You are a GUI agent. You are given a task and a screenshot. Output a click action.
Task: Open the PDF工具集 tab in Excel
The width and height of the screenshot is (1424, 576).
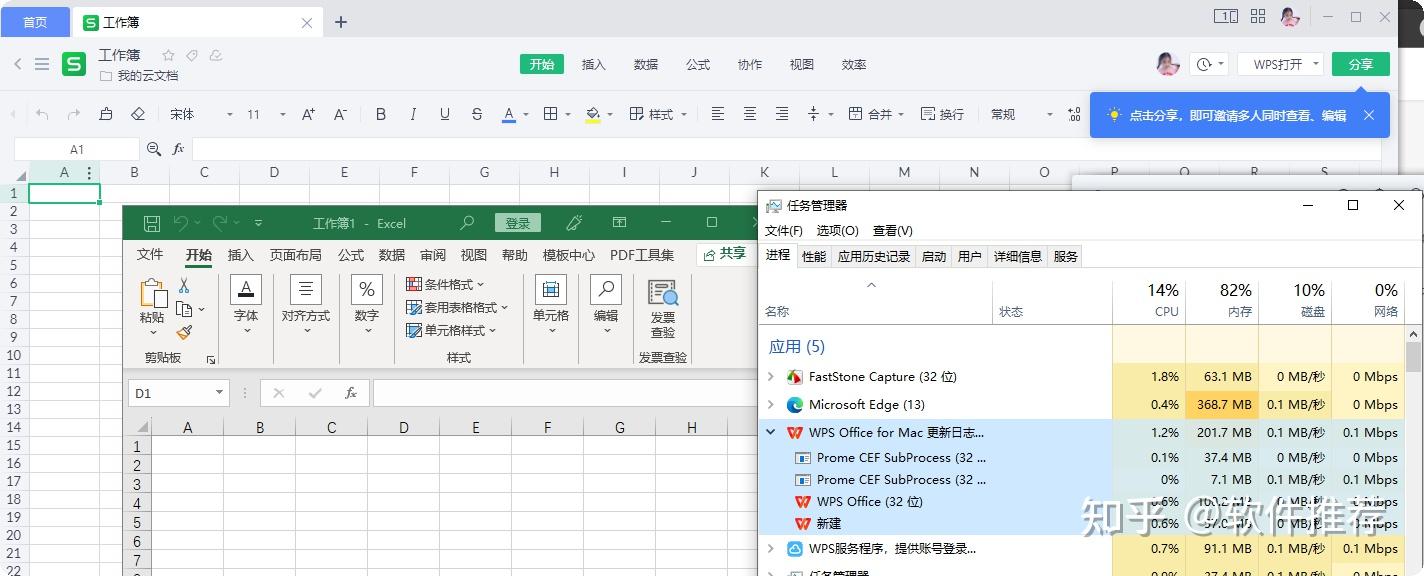coord(642,255)
